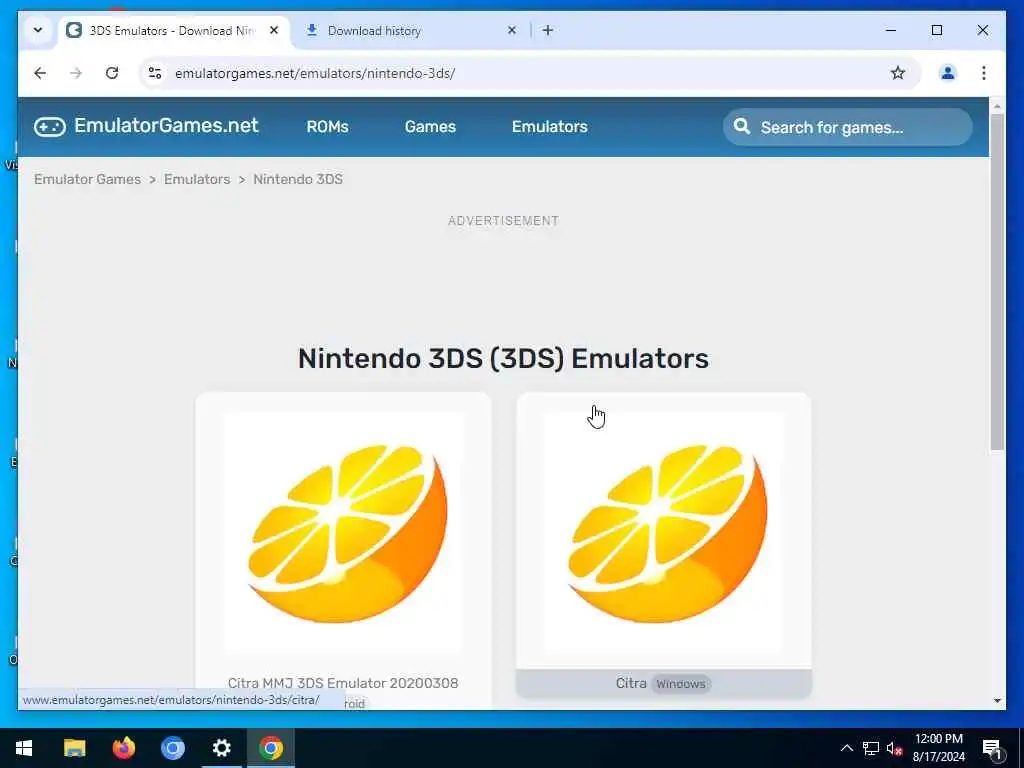Reload the current page
This screenshot has width=1024, height=768.
point(112,73)
